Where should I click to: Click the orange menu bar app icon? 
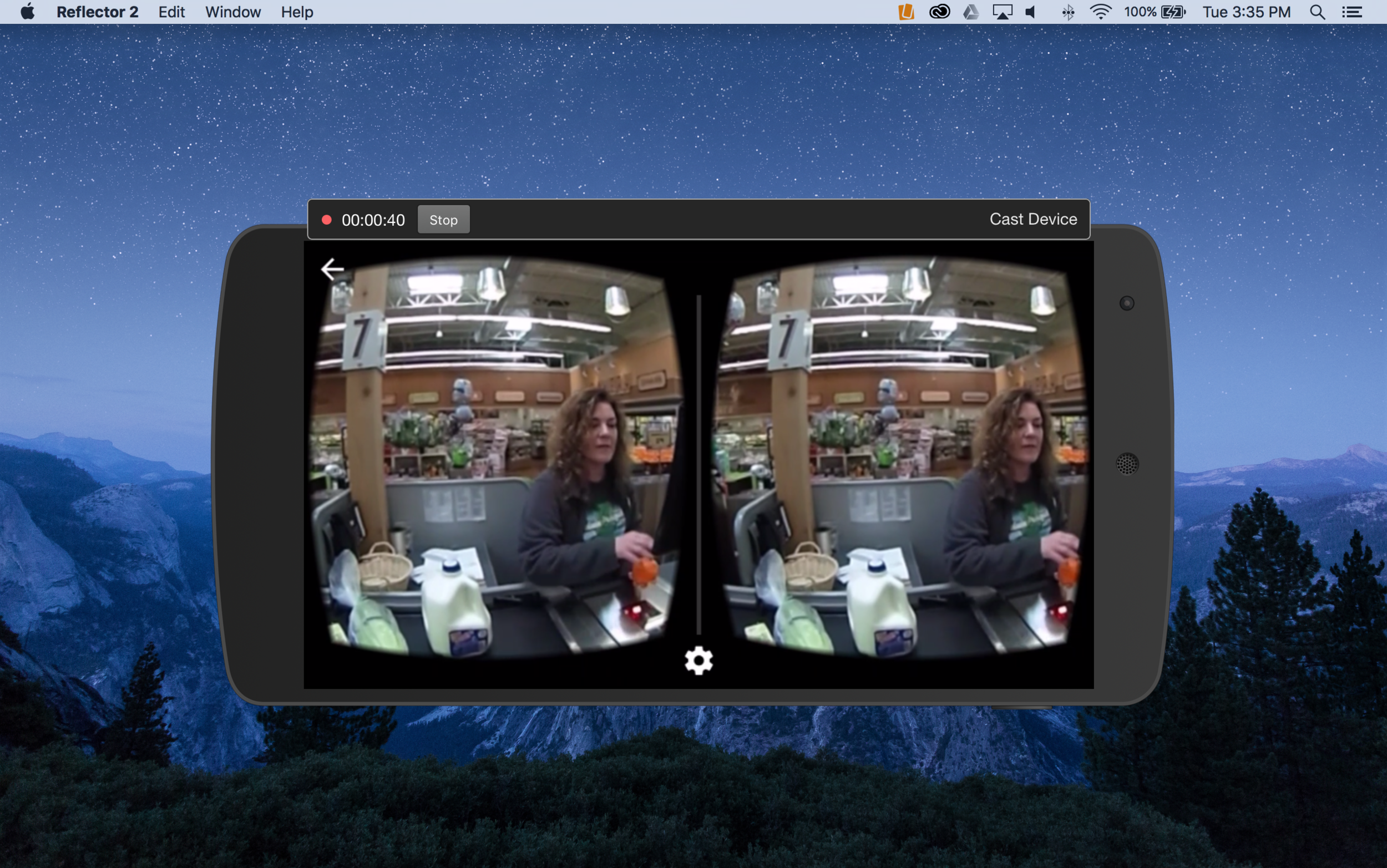tap(906, 12)
